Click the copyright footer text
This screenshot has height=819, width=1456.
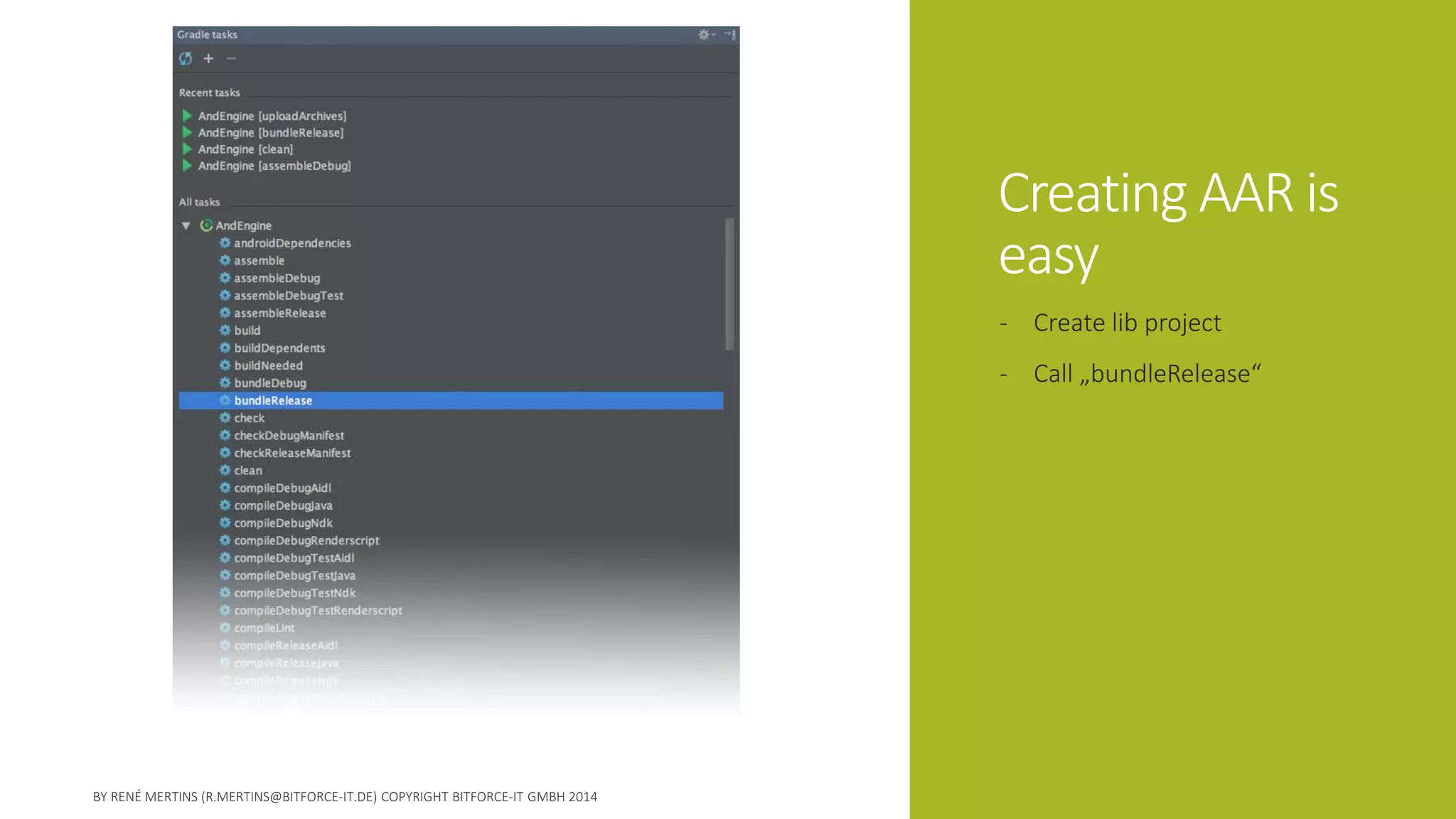(345, 797)
